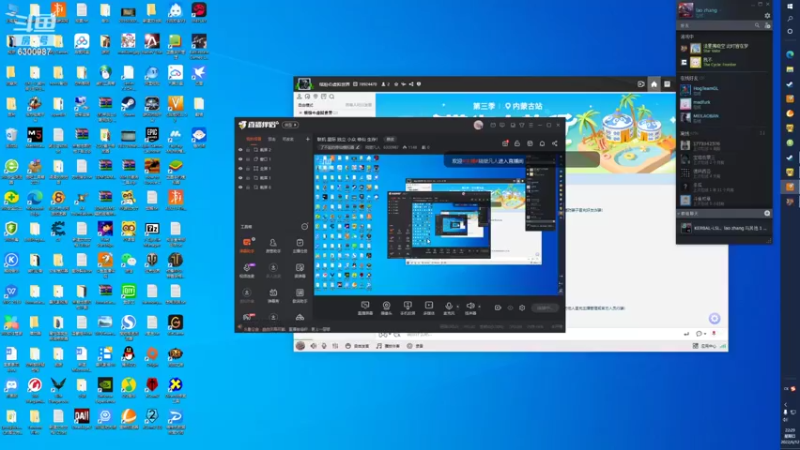
Task: Click the plus icon on Steam group chats bar
Action: [x=767, y=213]
